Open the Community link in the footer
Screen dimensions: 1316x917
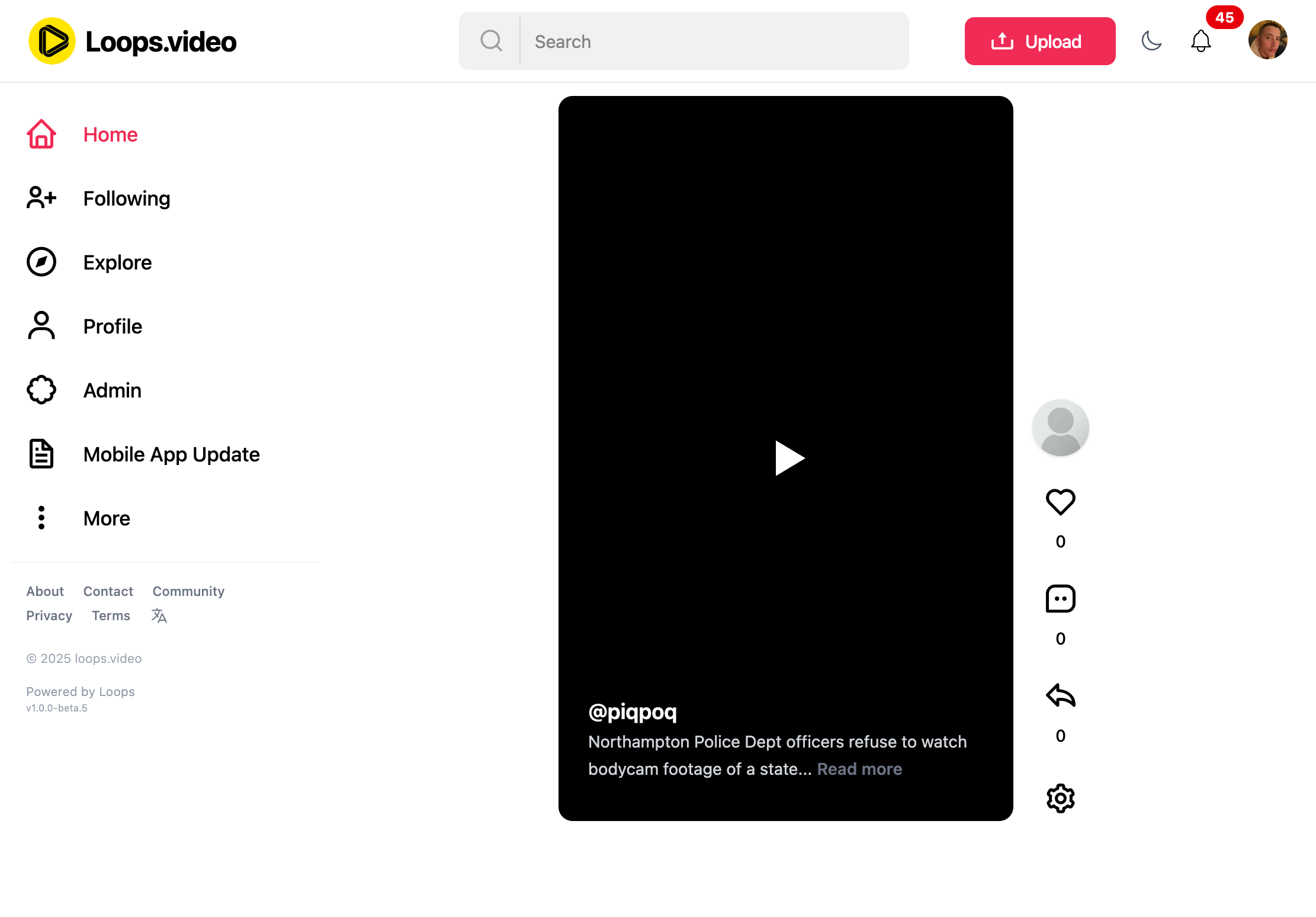[188, 591]
